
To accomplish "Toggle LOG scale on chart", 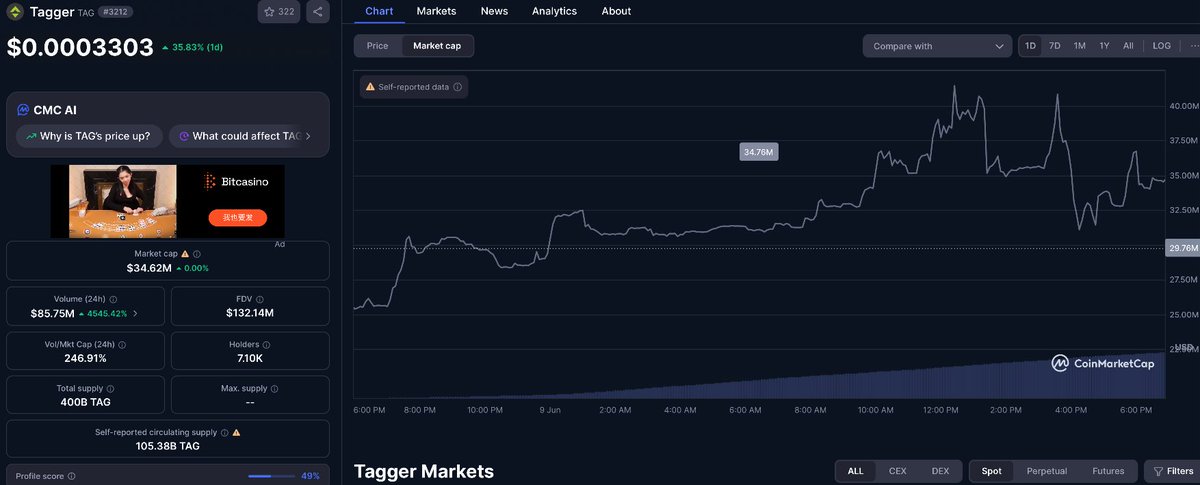I will [x=1161, y=46].
